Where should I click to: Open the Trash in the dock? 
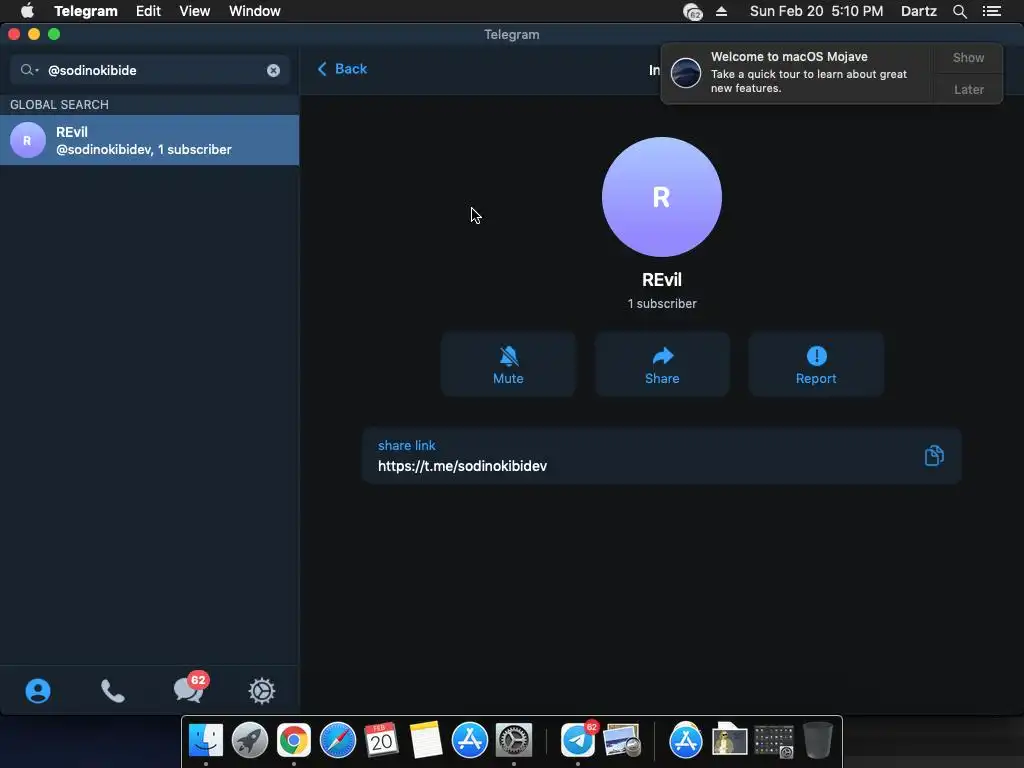tap(818, 740)
